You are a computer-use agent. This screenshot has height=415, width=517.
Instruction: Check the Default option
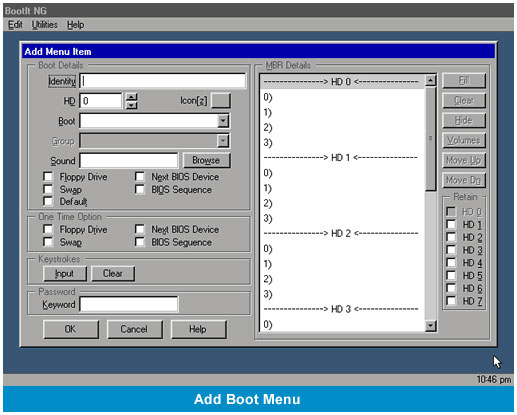click(x=48, y=201)
